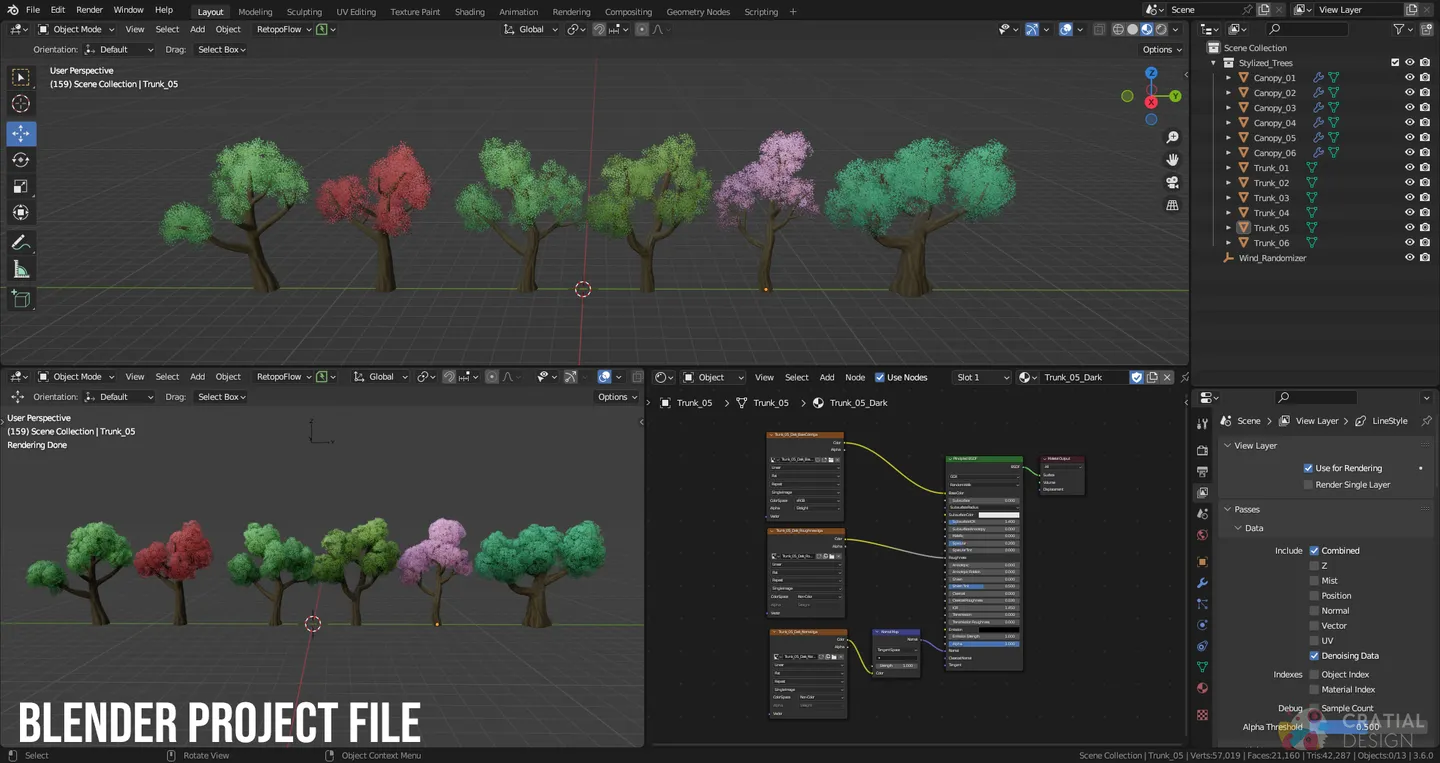The width and height of the screenshot is (1440, 763).
Task: Toggle Use Nodes checkbox in the shader editor
Action: point(879,377)
